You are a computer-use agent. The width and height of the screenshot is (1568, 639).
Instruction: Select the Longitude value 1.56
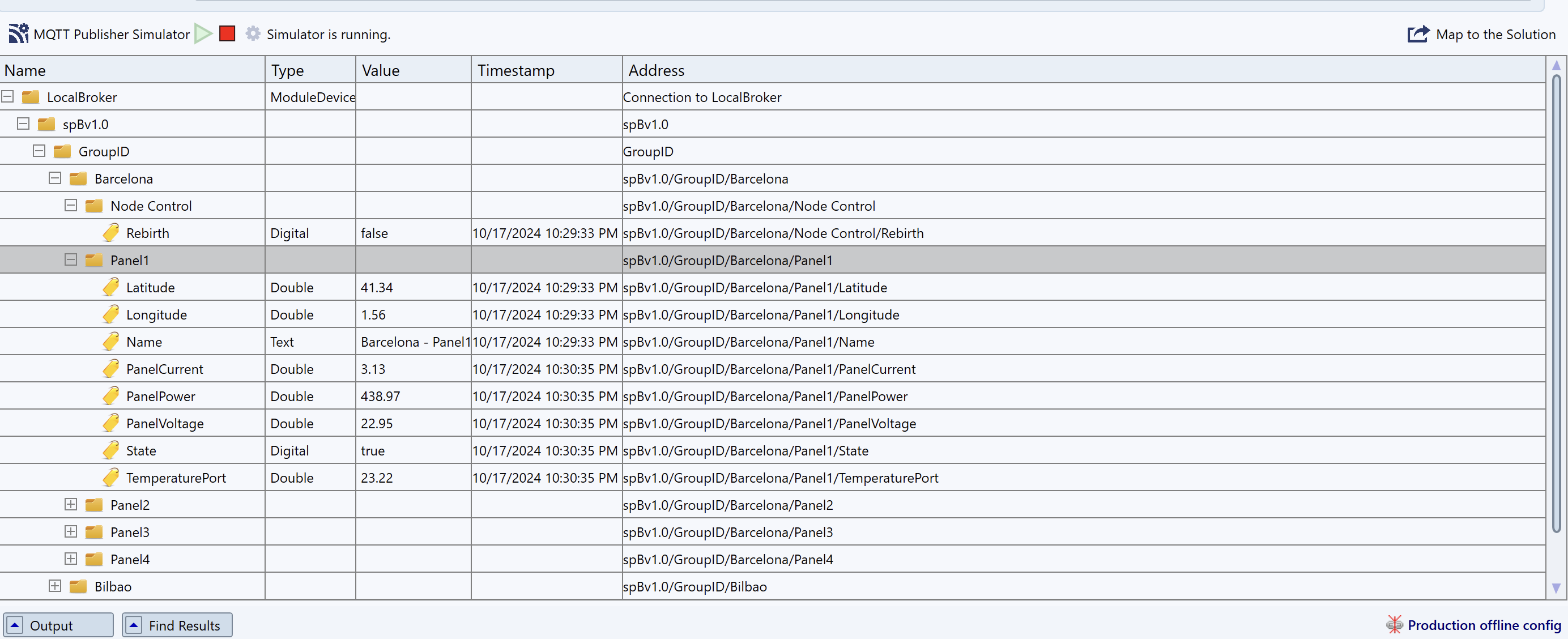click(x=373, y=315)
